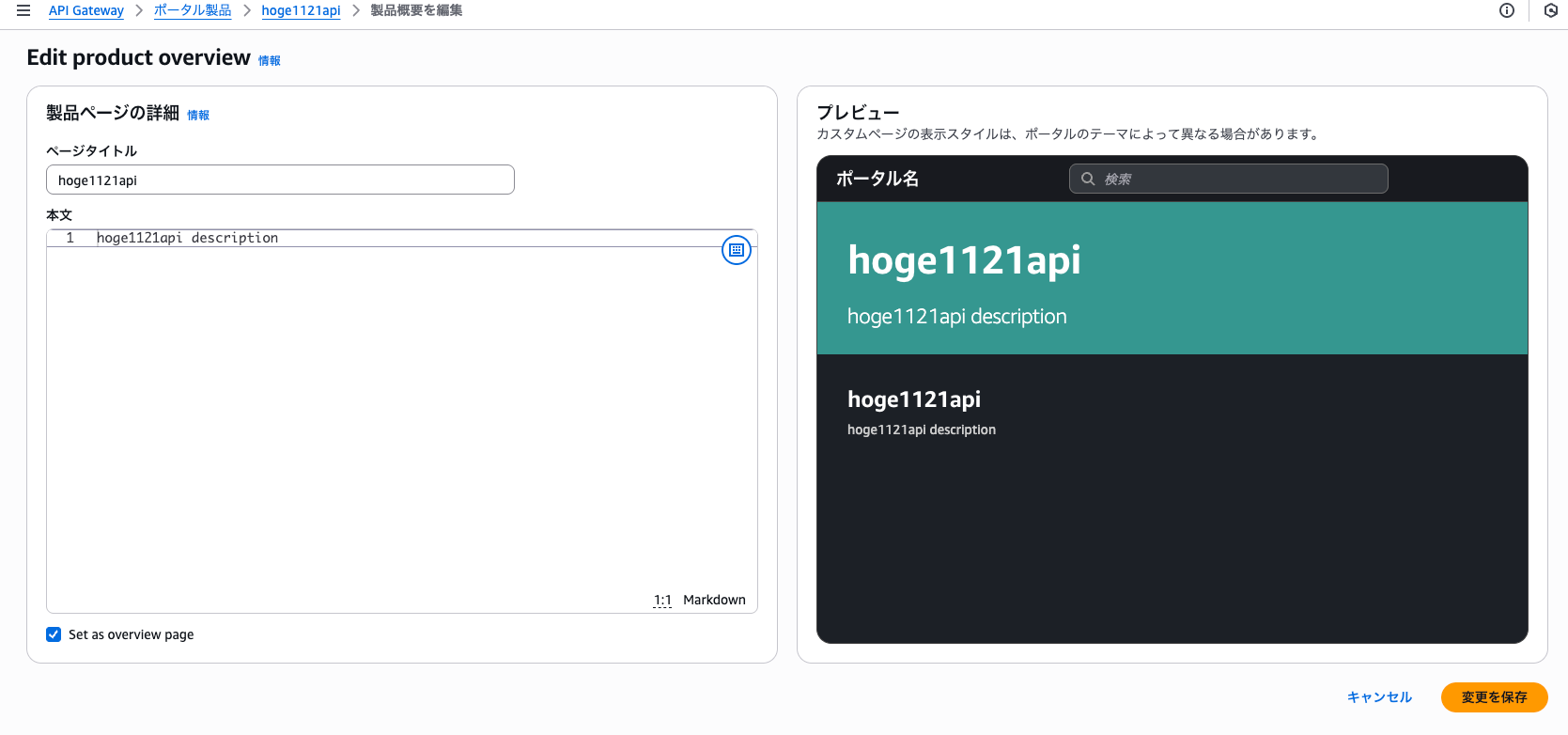Click the circled info icon in top bar
1568x735 pixels.
pos(1507,10)
